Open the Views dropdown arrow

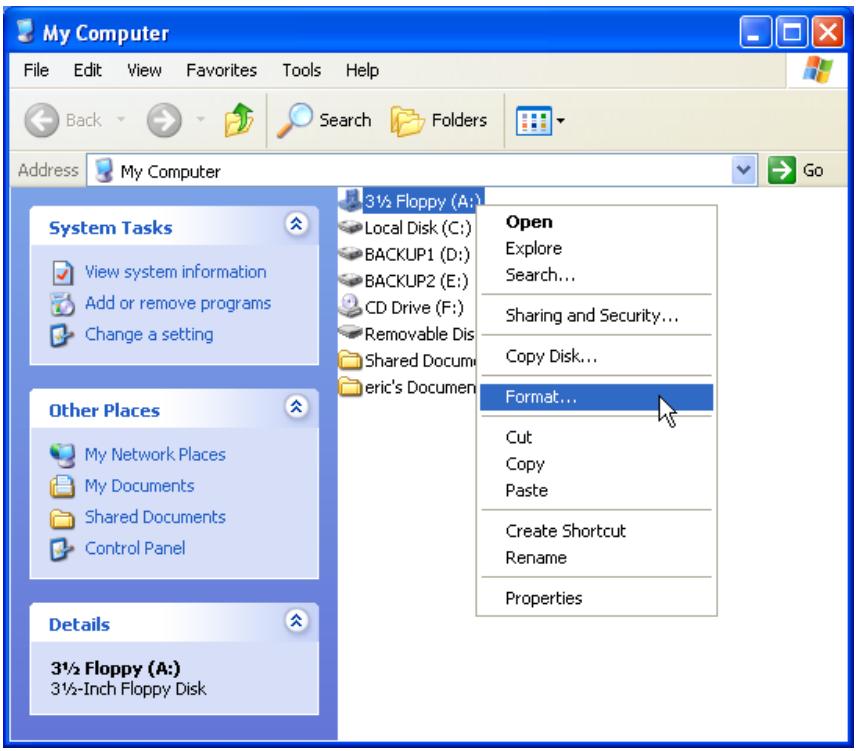(x=561, y=121)
